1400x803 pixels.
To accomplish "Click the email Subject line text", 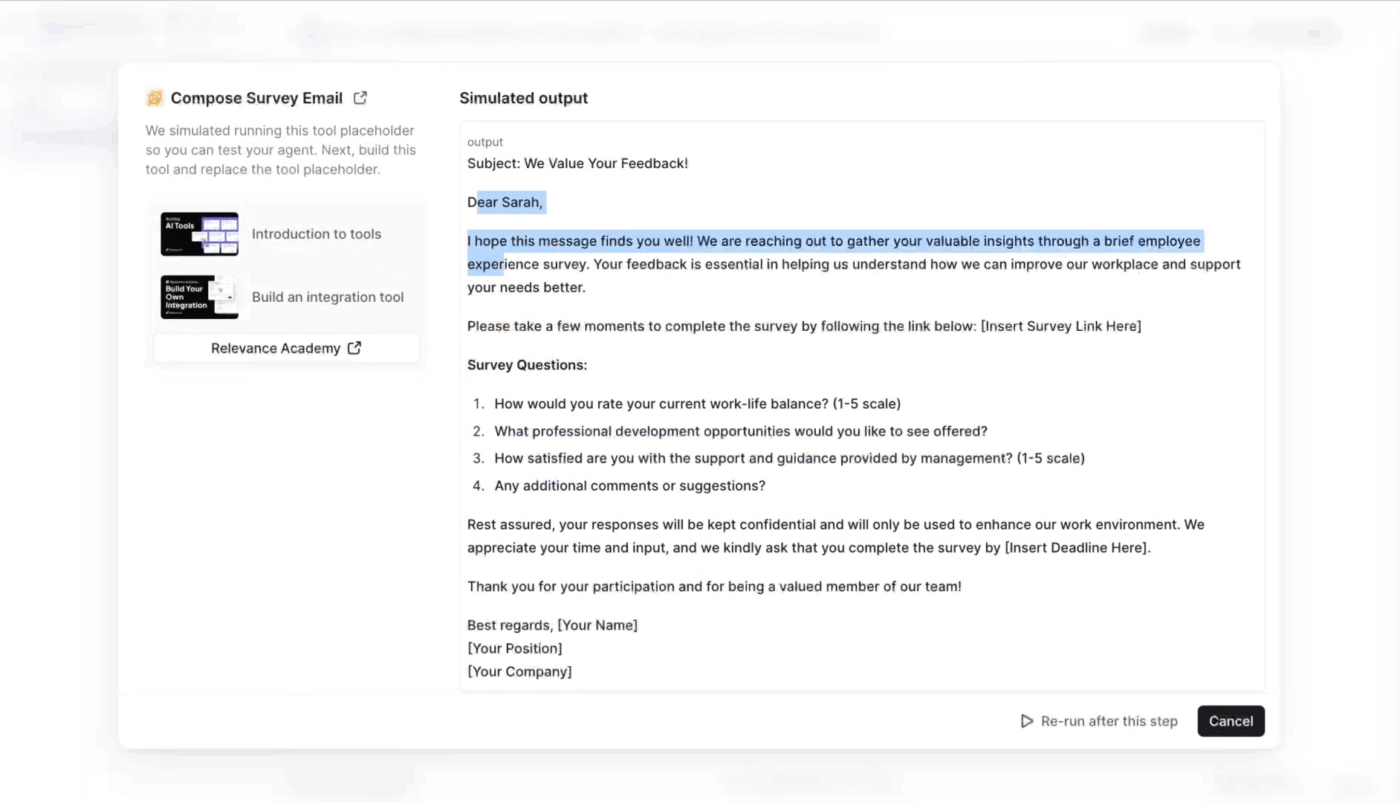I will [x=577, y=163].
